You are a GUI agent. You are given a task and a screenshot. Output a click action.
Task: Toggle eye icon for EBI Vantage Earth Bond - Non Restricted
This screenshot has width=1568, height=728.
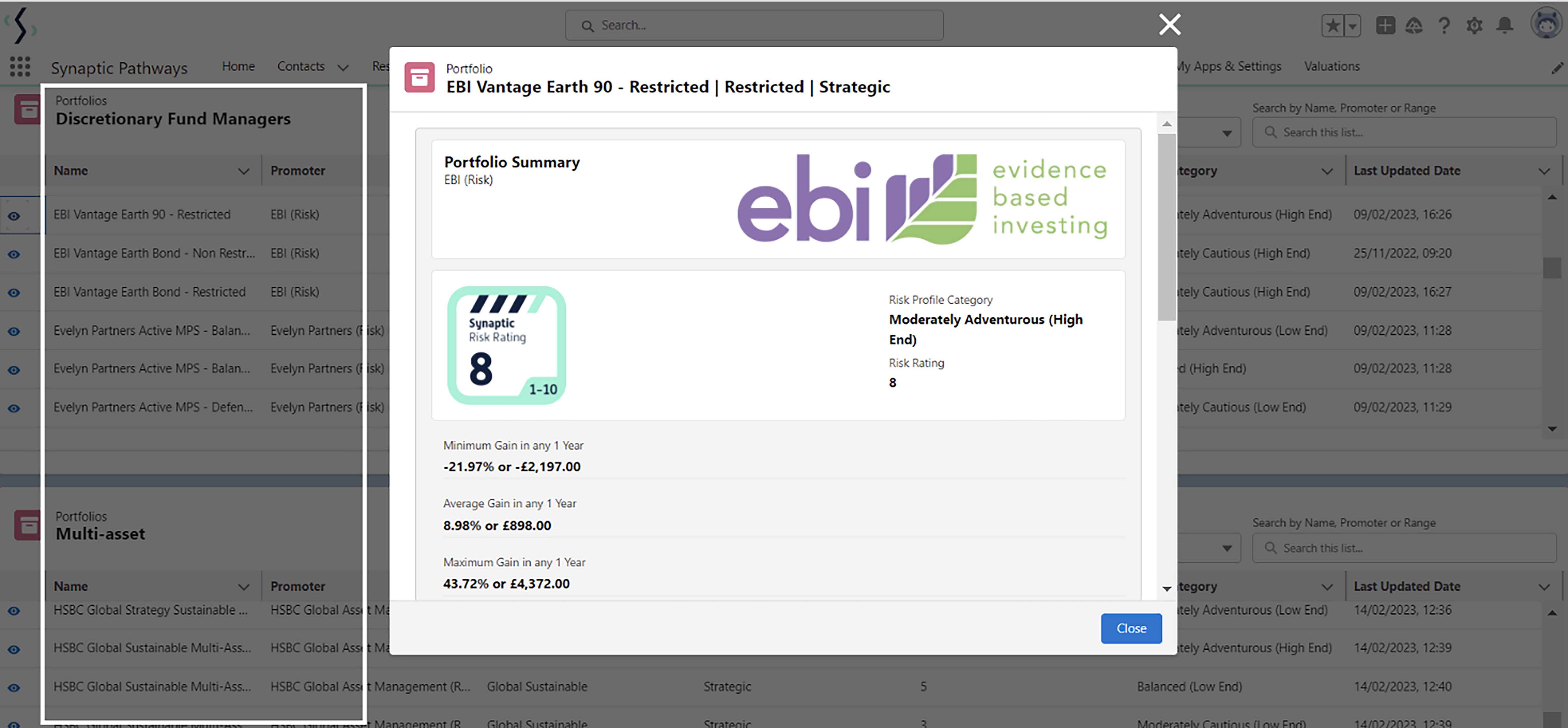click(14, 254)
